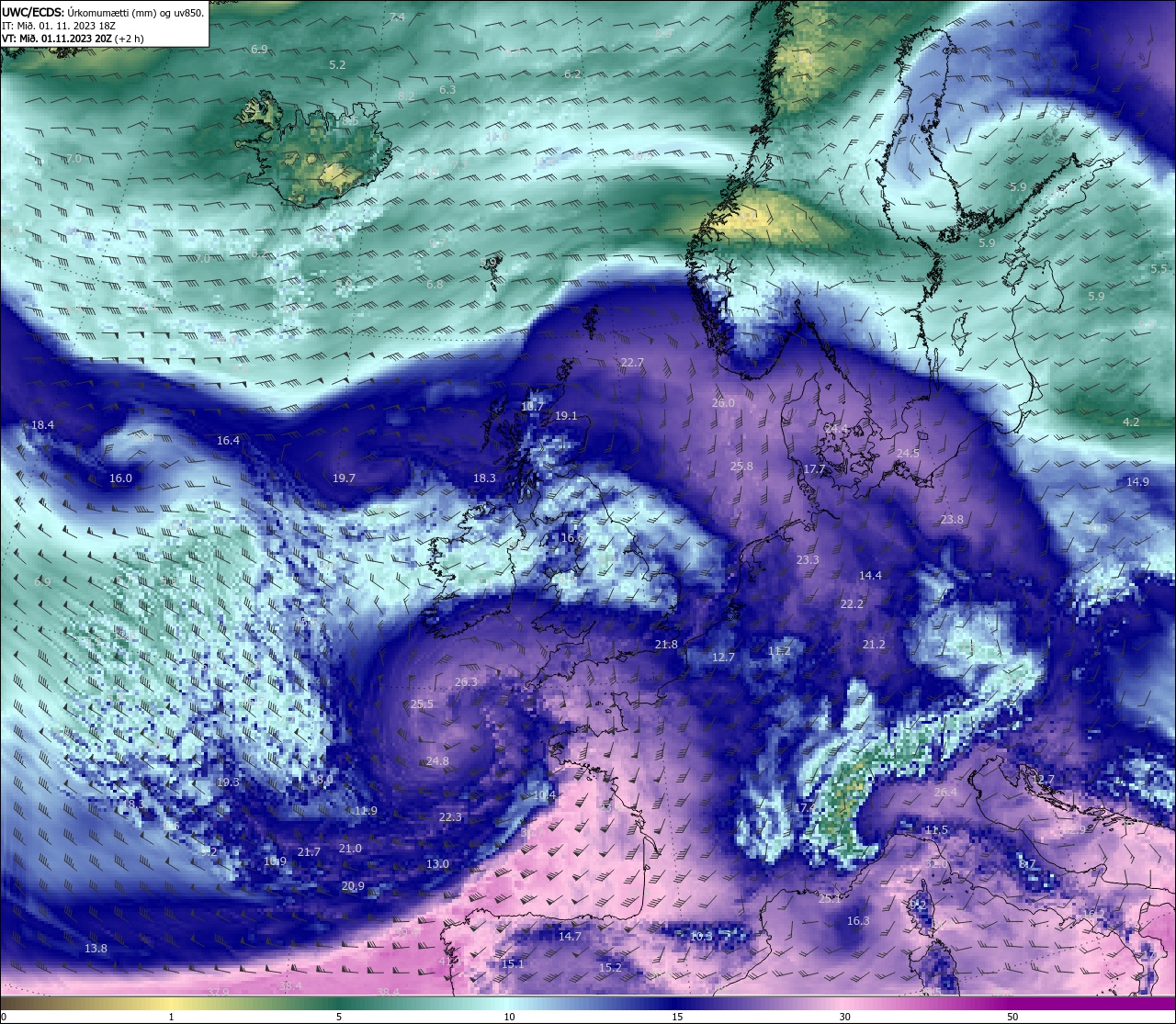Click the 23.8 value label
Viewport: 1176px width, 1024px height.
[x=952, y=520]
